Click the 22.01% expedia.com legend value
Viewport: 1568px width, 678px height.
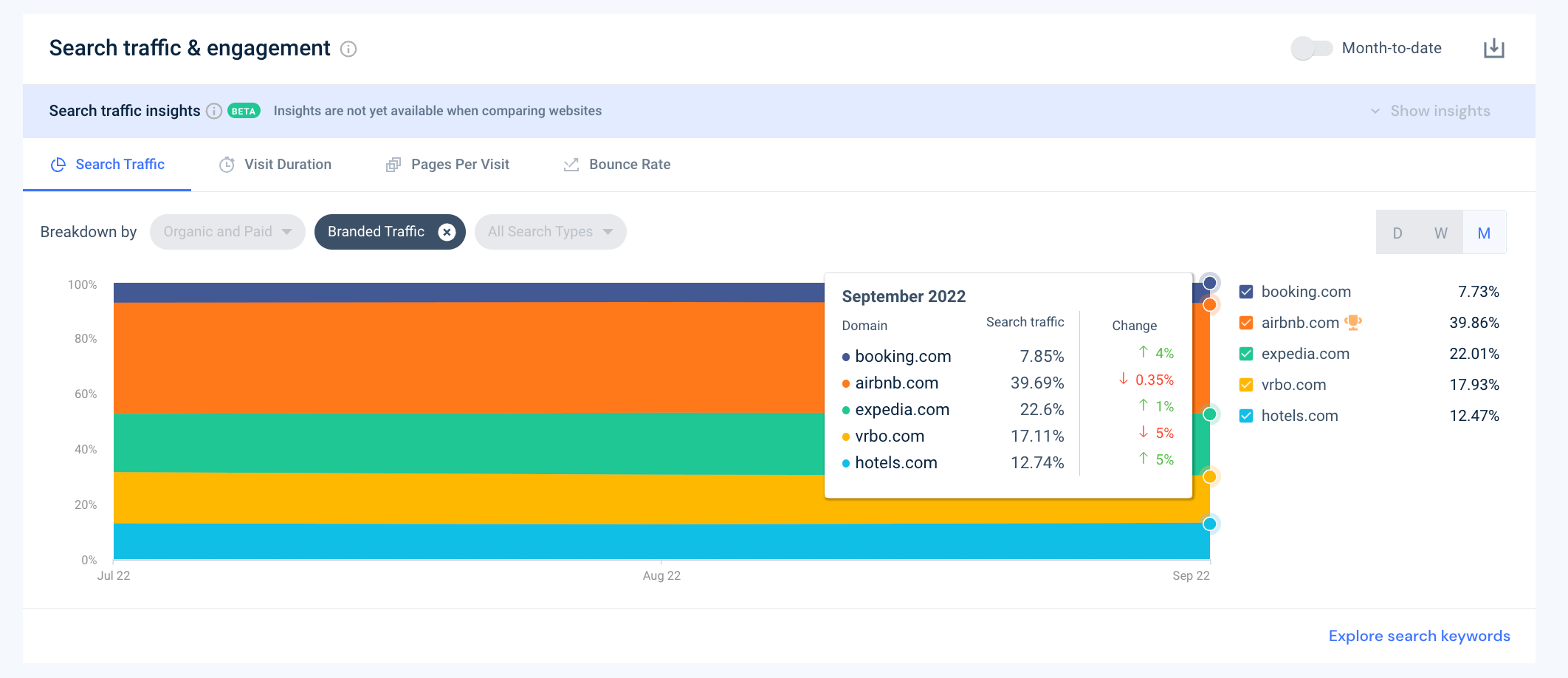pyautogui.click(x=1474, y=354)
